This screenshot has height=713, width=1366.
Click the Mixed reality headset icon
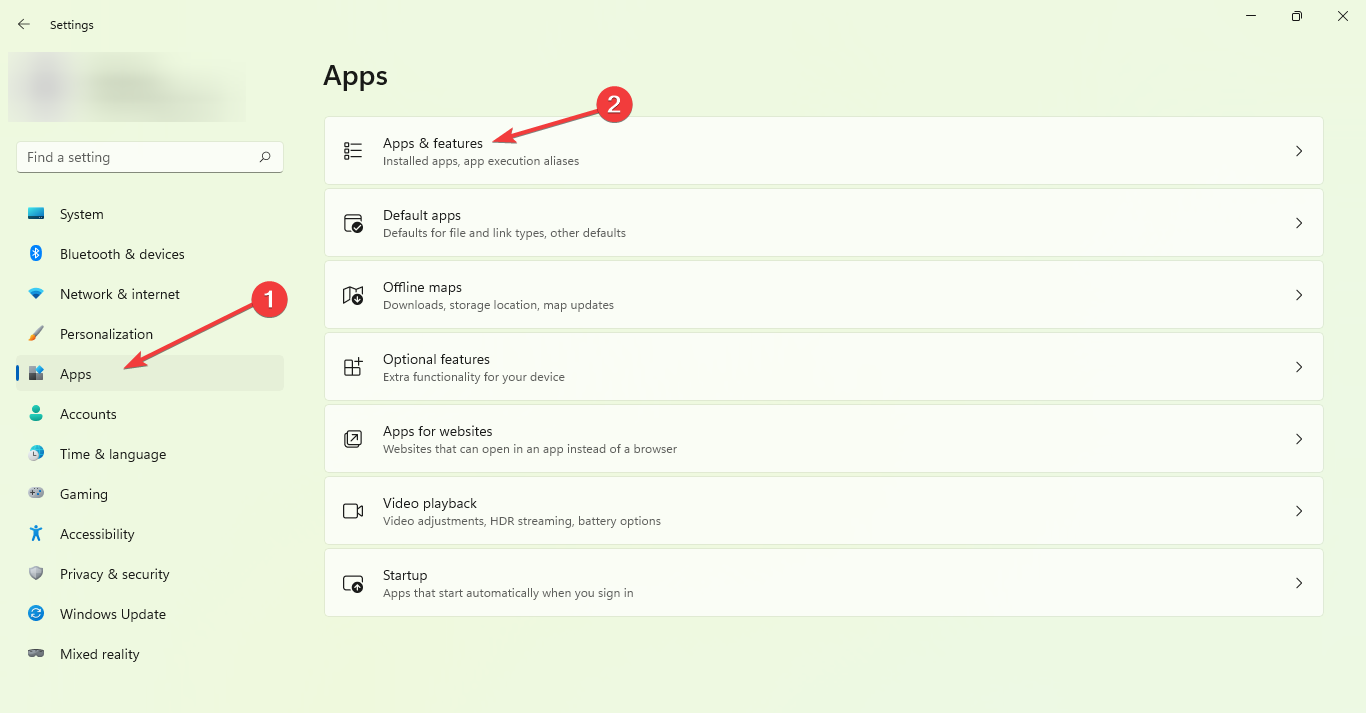[x=36, y=654]
